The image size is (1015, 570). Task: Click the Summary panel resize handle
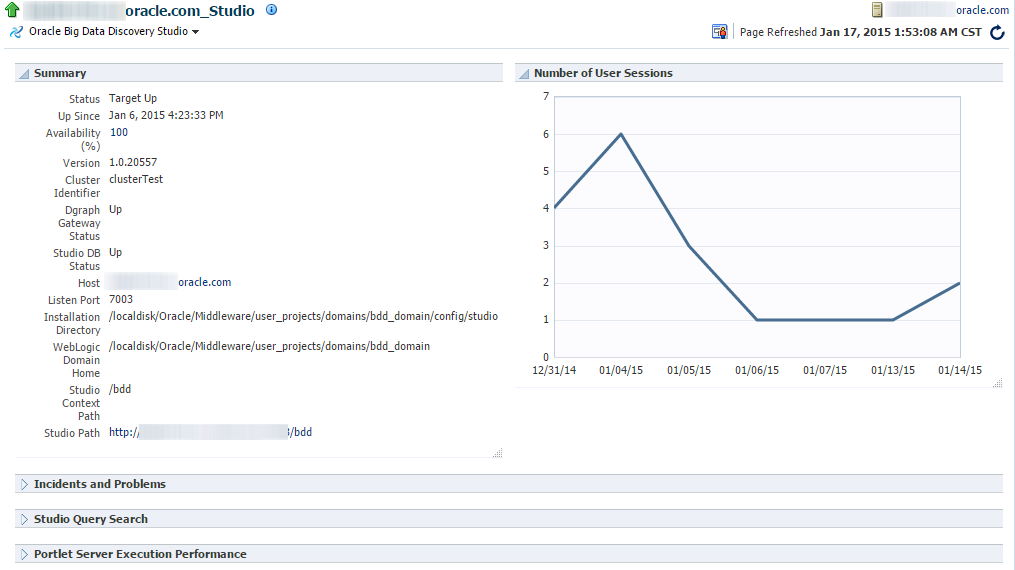[497, 453]
